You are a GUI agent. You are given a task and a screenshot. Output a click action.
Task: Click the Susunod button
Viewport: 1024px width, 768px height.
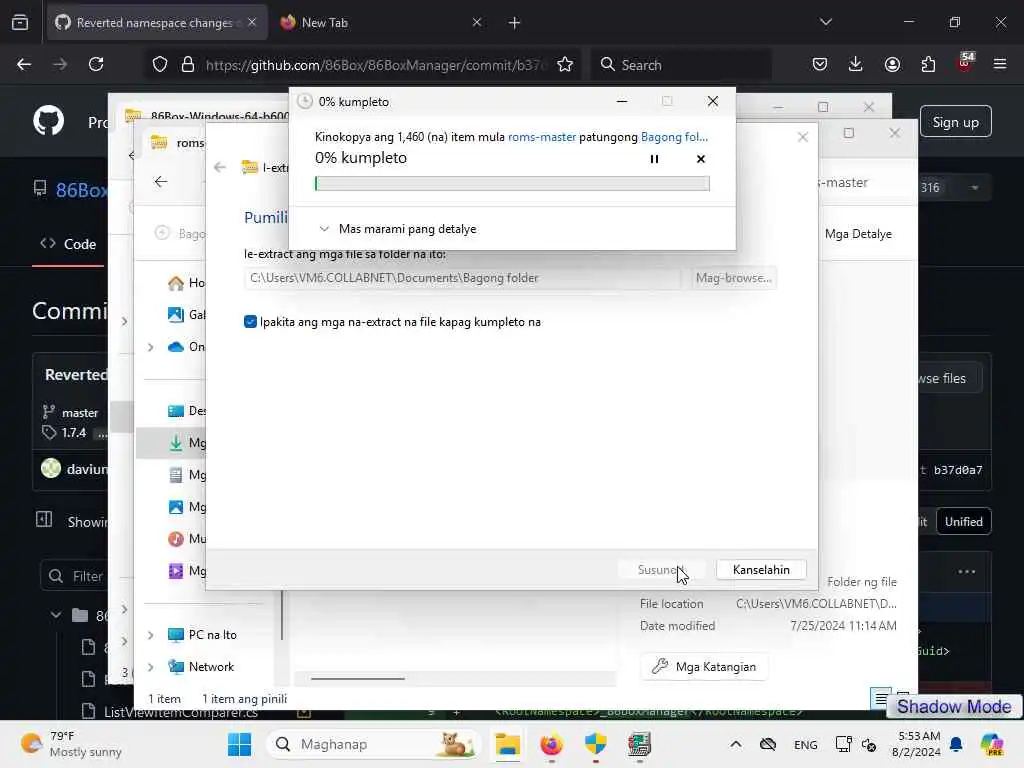pyautogui.click(x=660, y=569)
